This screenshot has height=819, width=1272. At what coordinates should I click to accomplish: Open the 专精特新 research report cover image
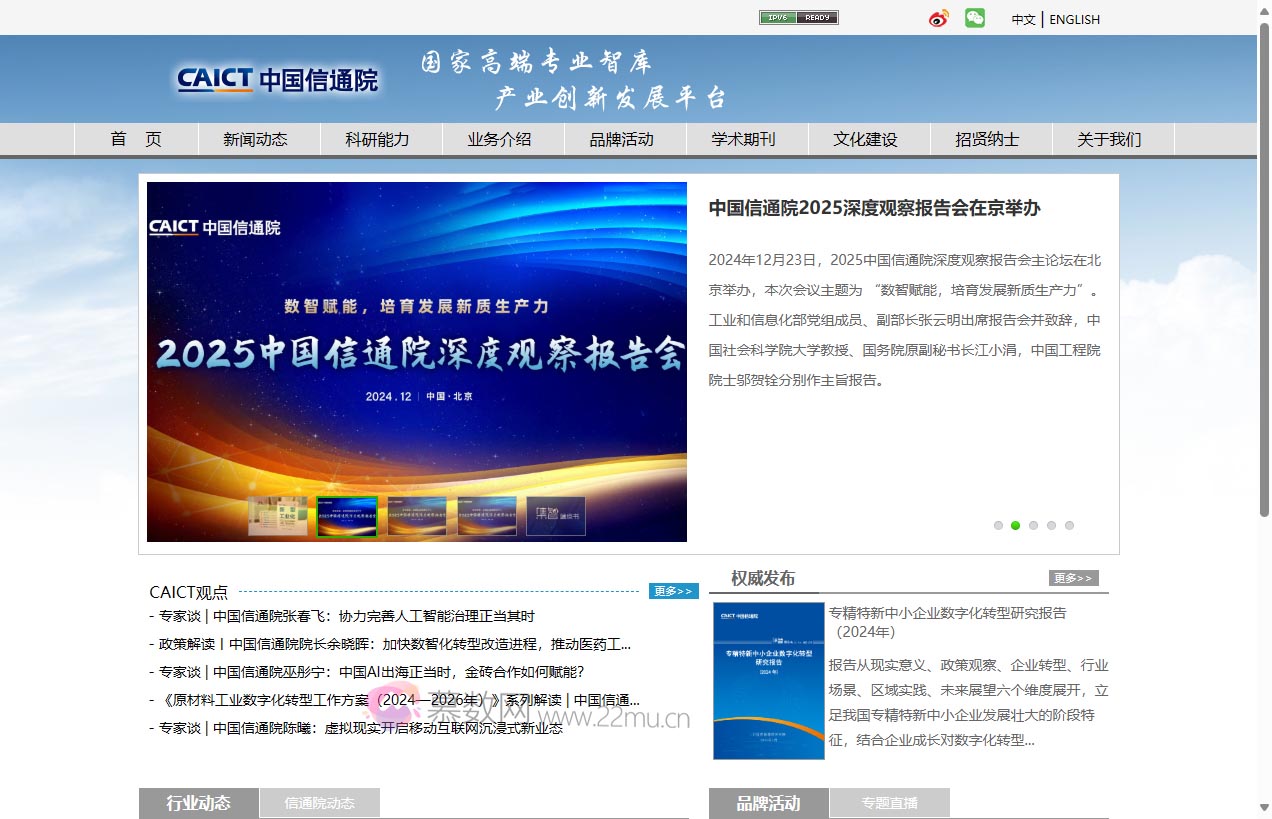(768, 680)
